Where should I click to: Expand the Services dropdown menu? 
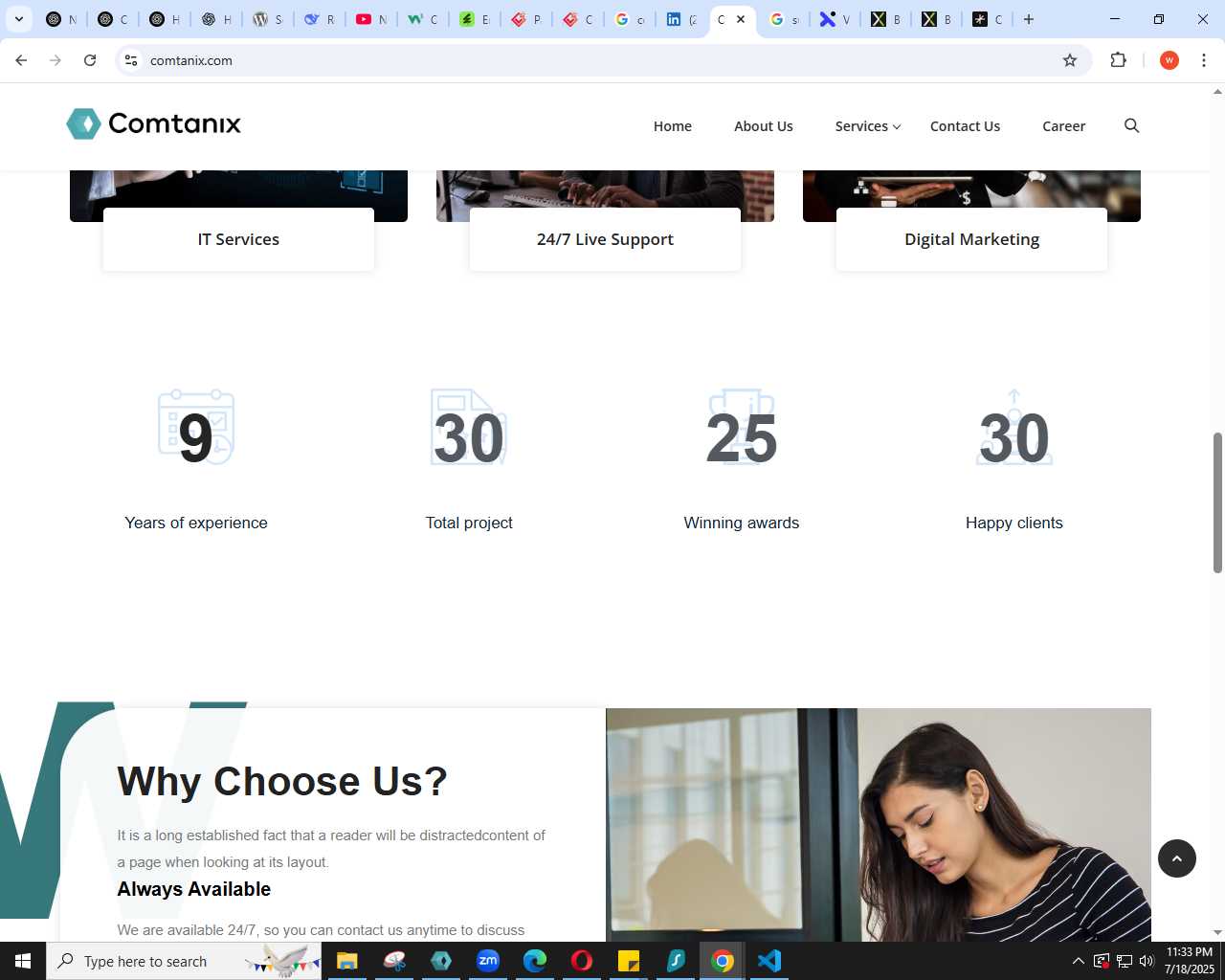867,126
